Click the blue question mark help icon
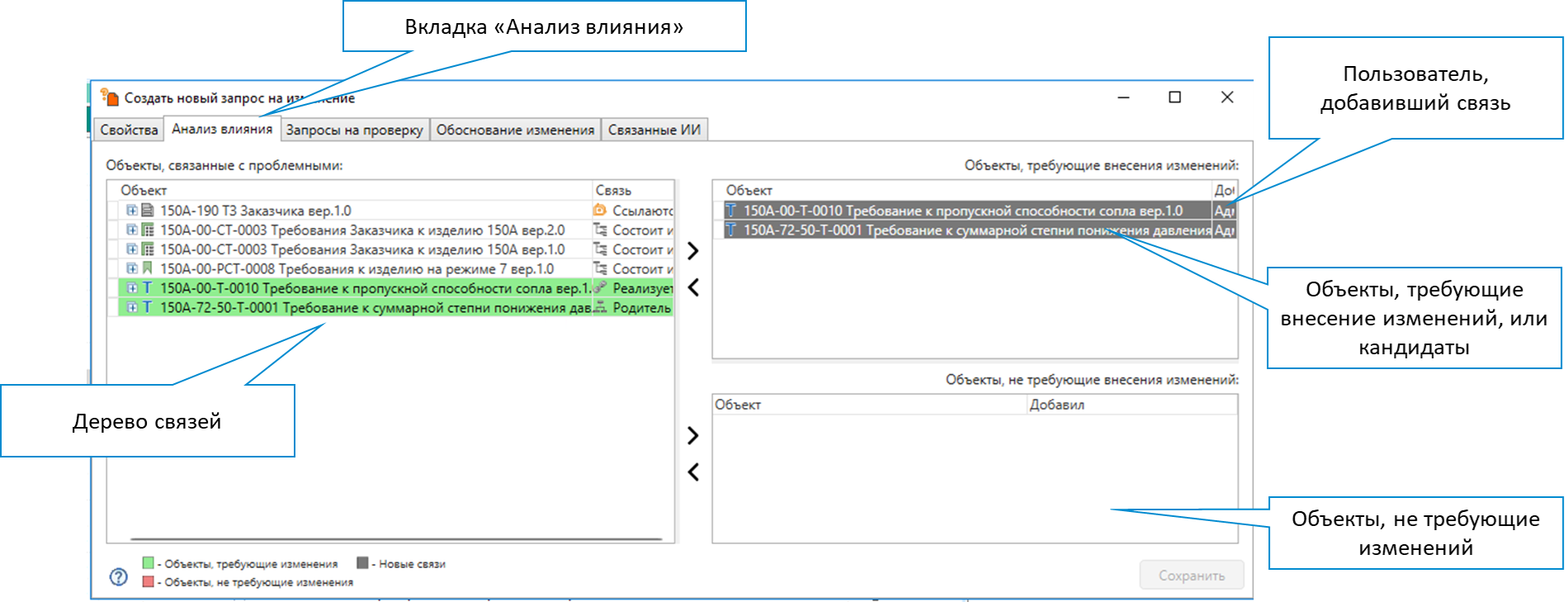The height and width of the screenshot is (602, 1568). click(119, 576)
